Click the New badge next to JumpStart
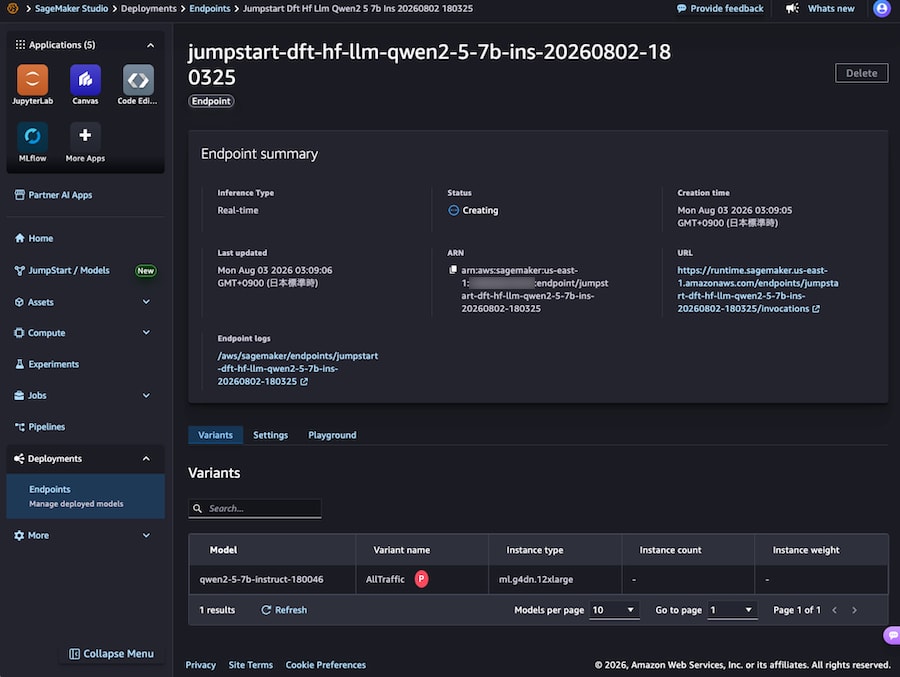This screenshot has width=900, height=677. coord(146,270)
